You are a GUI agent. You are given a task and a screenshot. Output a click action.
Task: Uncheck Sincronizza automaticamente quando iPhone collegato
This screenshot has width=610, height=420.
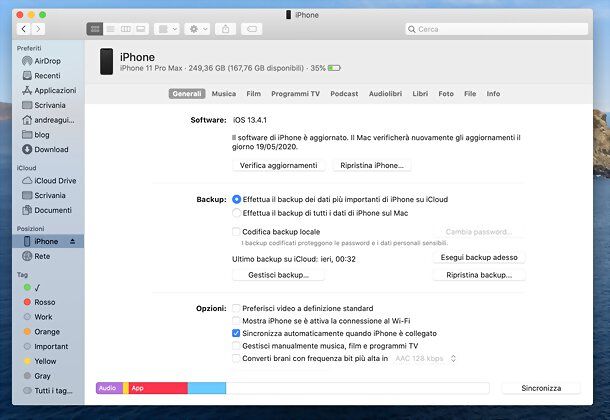(x=236, y=333)
